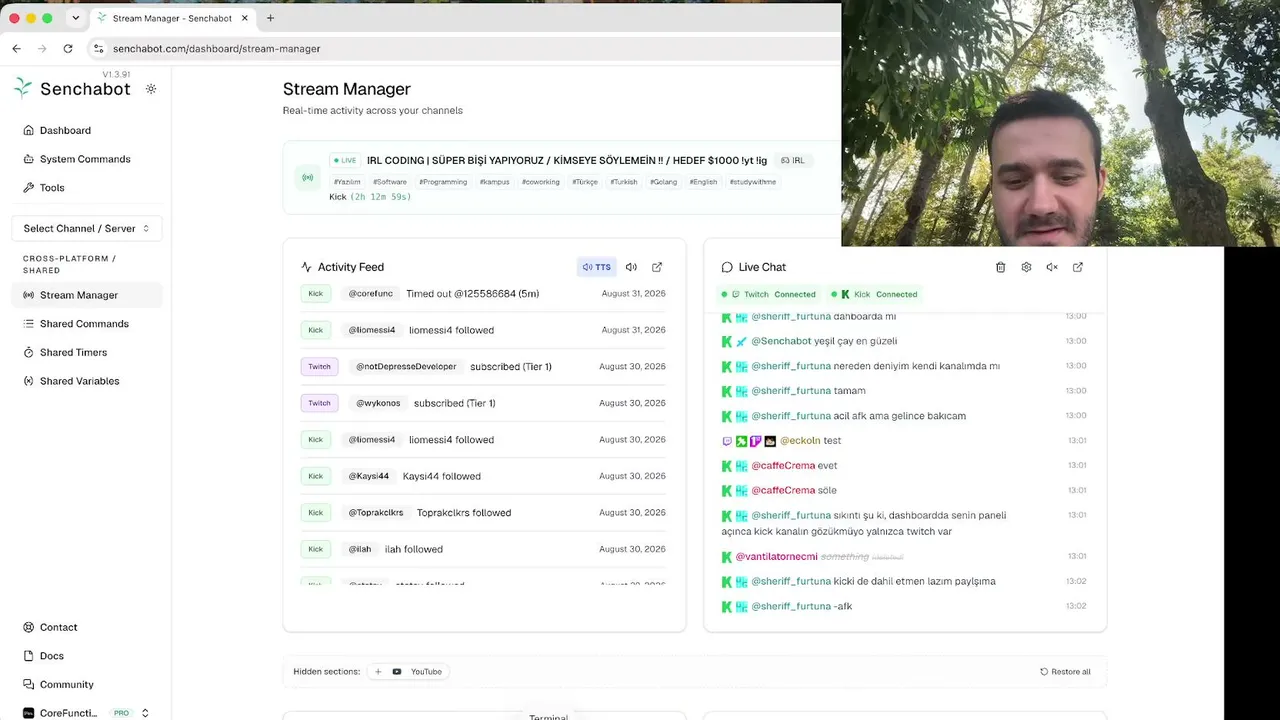
Task: Go to System Commands
Action: (x=87, y=159)
